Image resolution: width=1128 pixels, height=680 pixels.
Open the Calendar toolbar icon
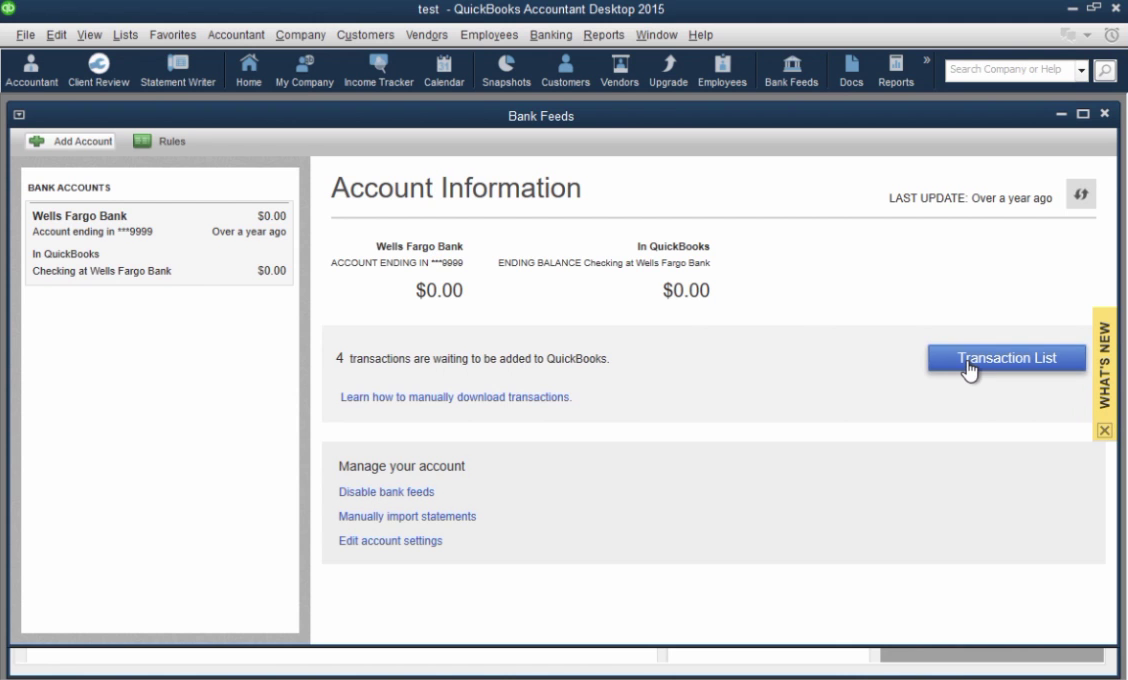coord(444,71)
